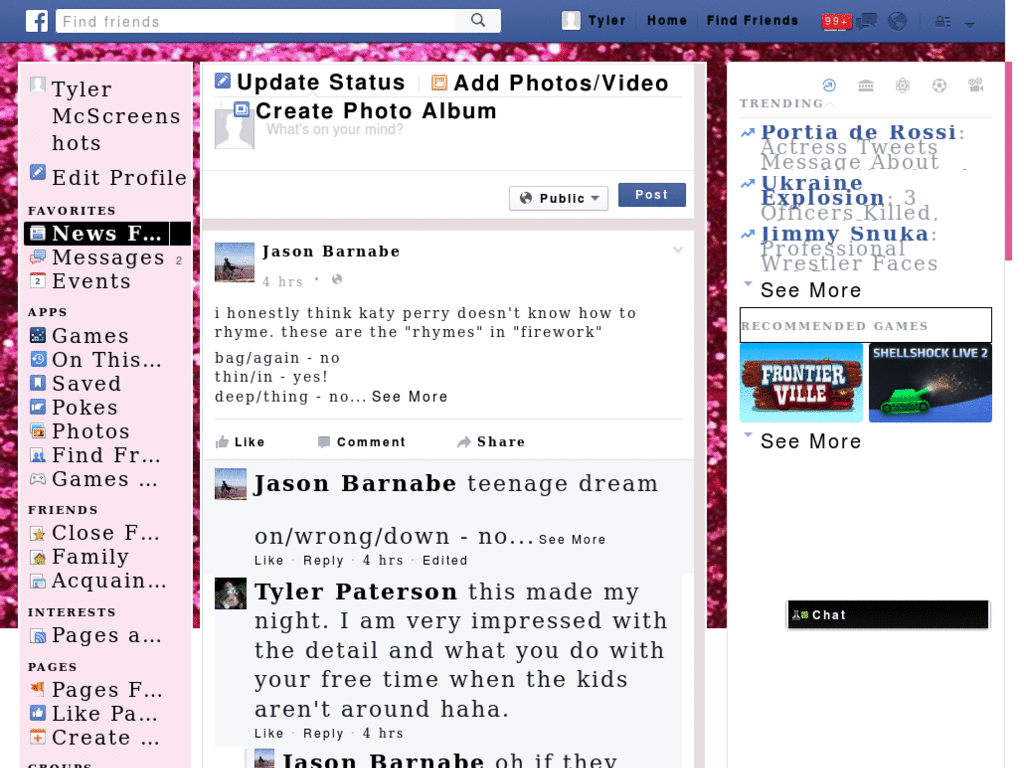Image resolution: width=1024 pixels, height=768 pixels.
Task: Click the Games Feed controller icon
Action: pyautogui.click(x=38, y=479)
